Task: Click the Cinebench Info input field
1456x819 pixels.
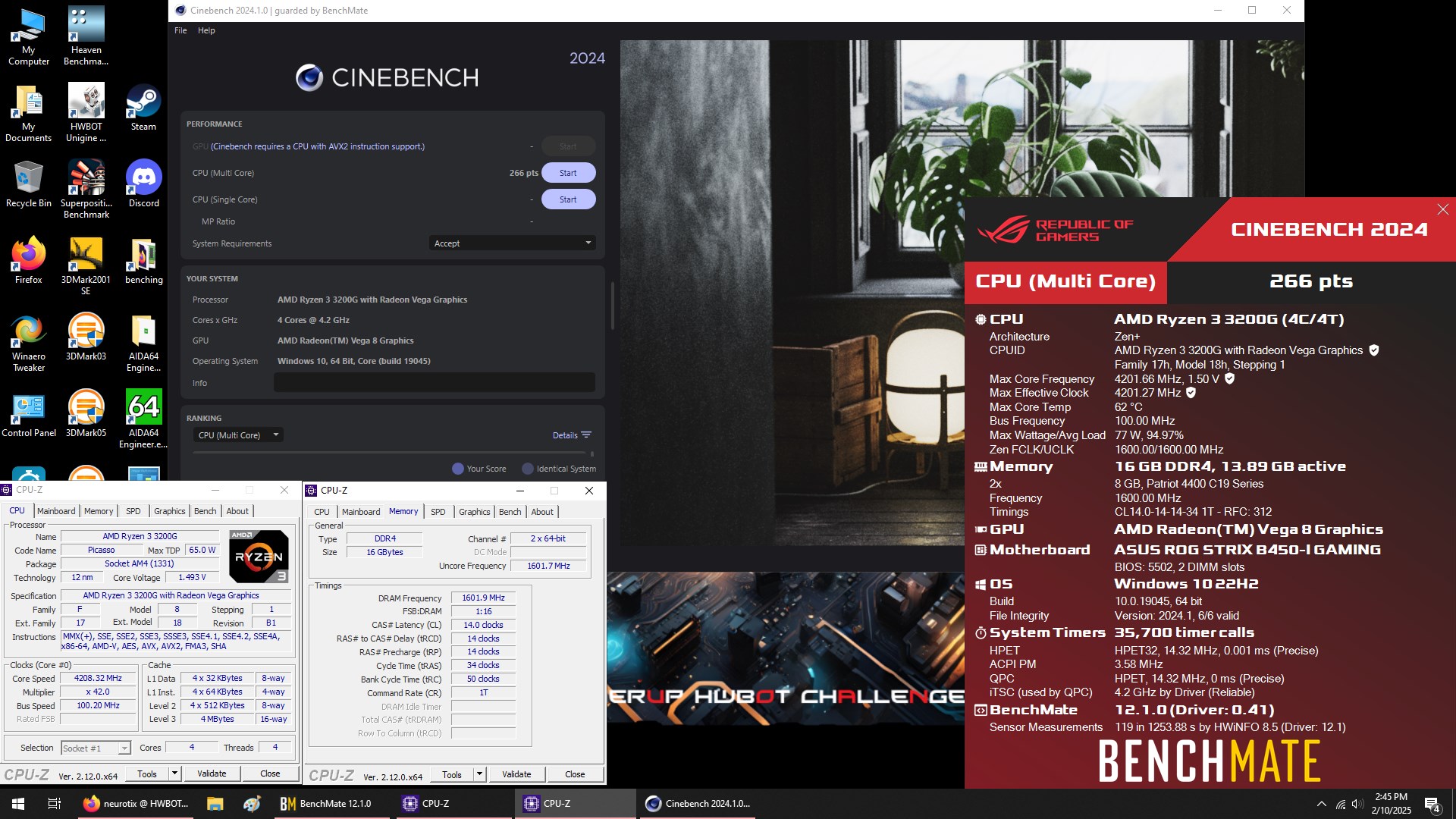Action: tap(435, 383)
